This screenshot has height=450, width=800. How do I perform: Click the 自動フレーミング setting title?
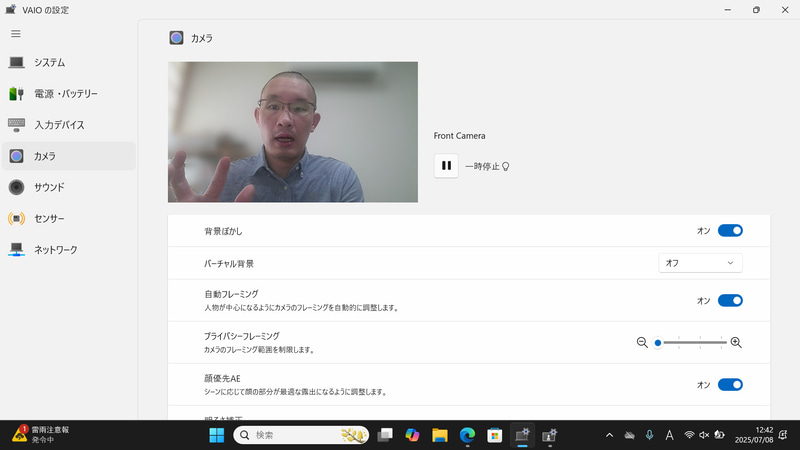tap(231, 294)
